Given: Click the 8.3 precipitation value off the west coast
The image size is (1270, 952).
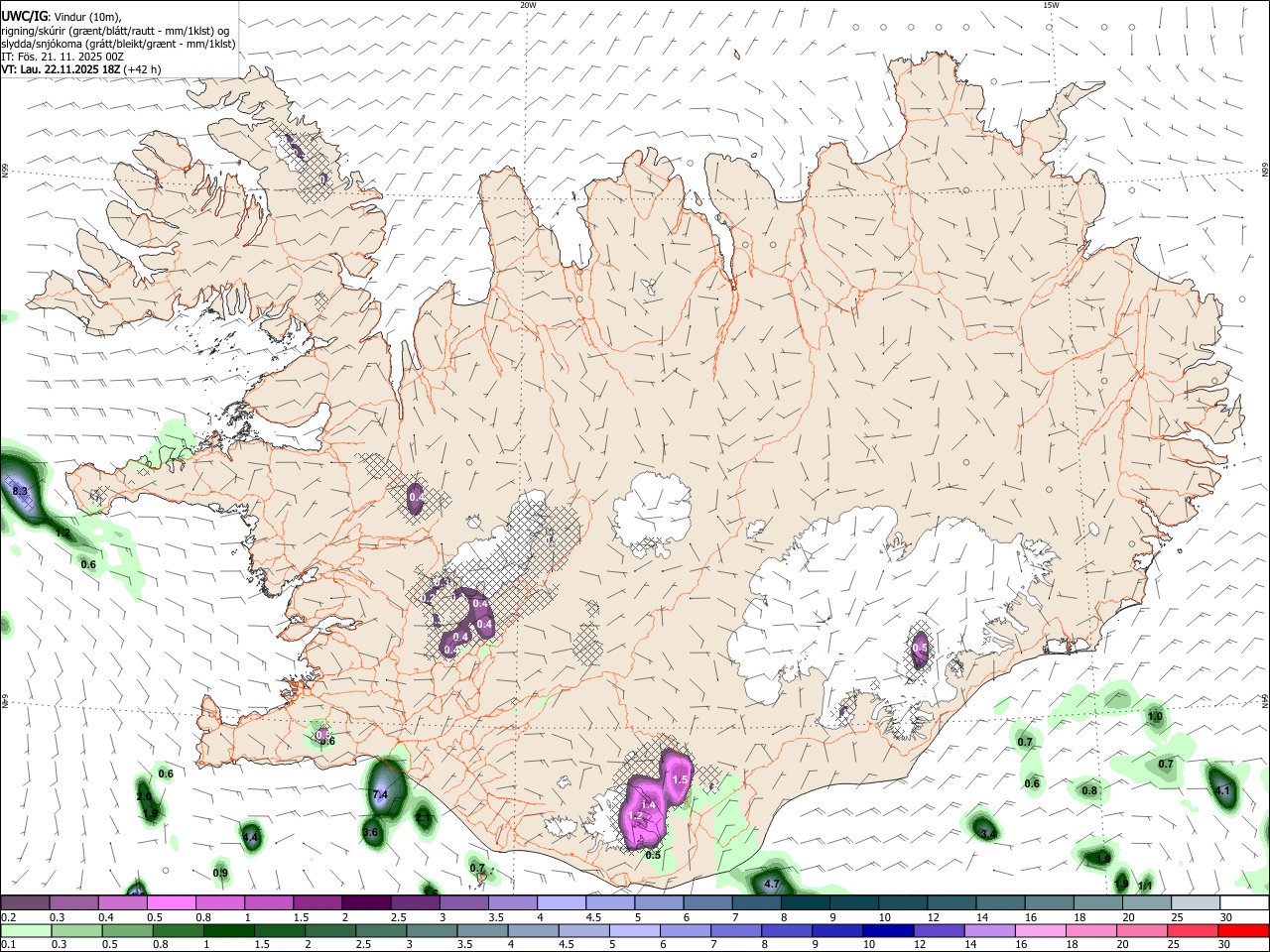Looking at the screenshot, I should click(x=19, y=491).
